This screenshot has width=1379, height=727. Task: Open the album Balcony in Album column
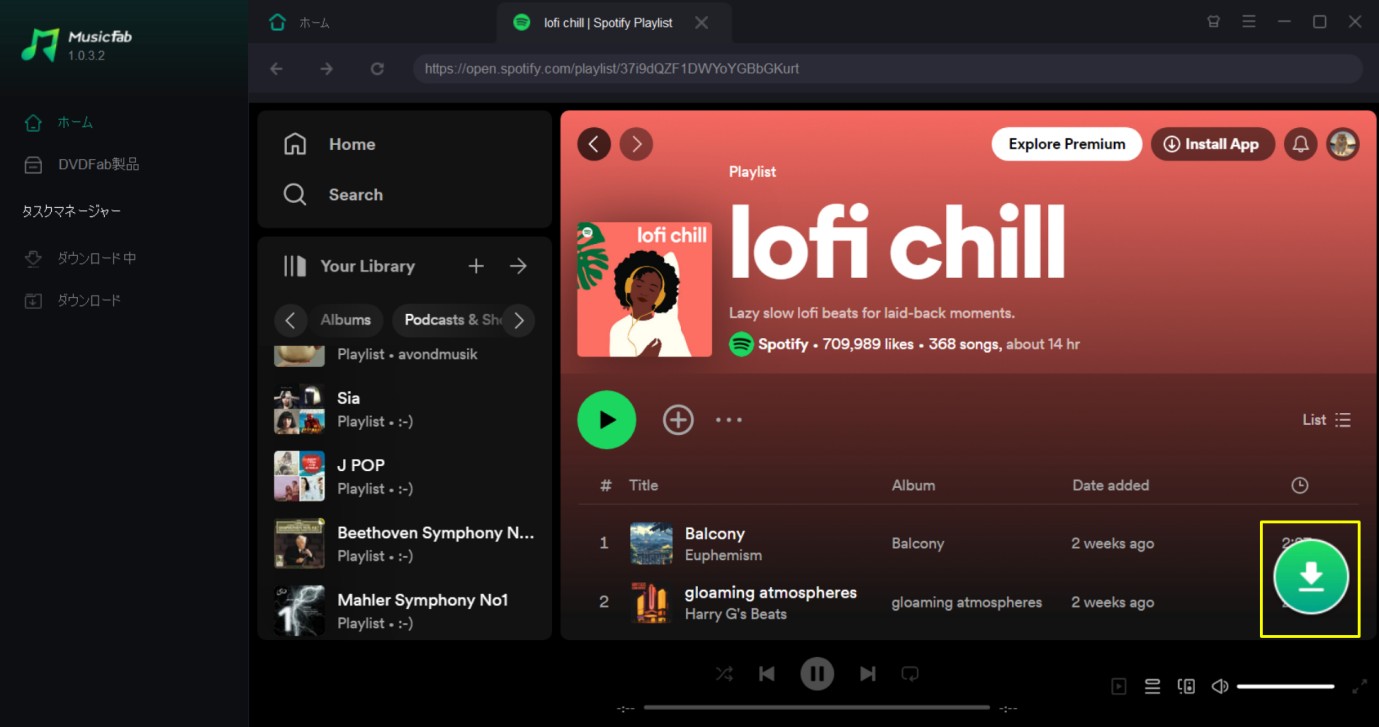(x=917, y=543)
